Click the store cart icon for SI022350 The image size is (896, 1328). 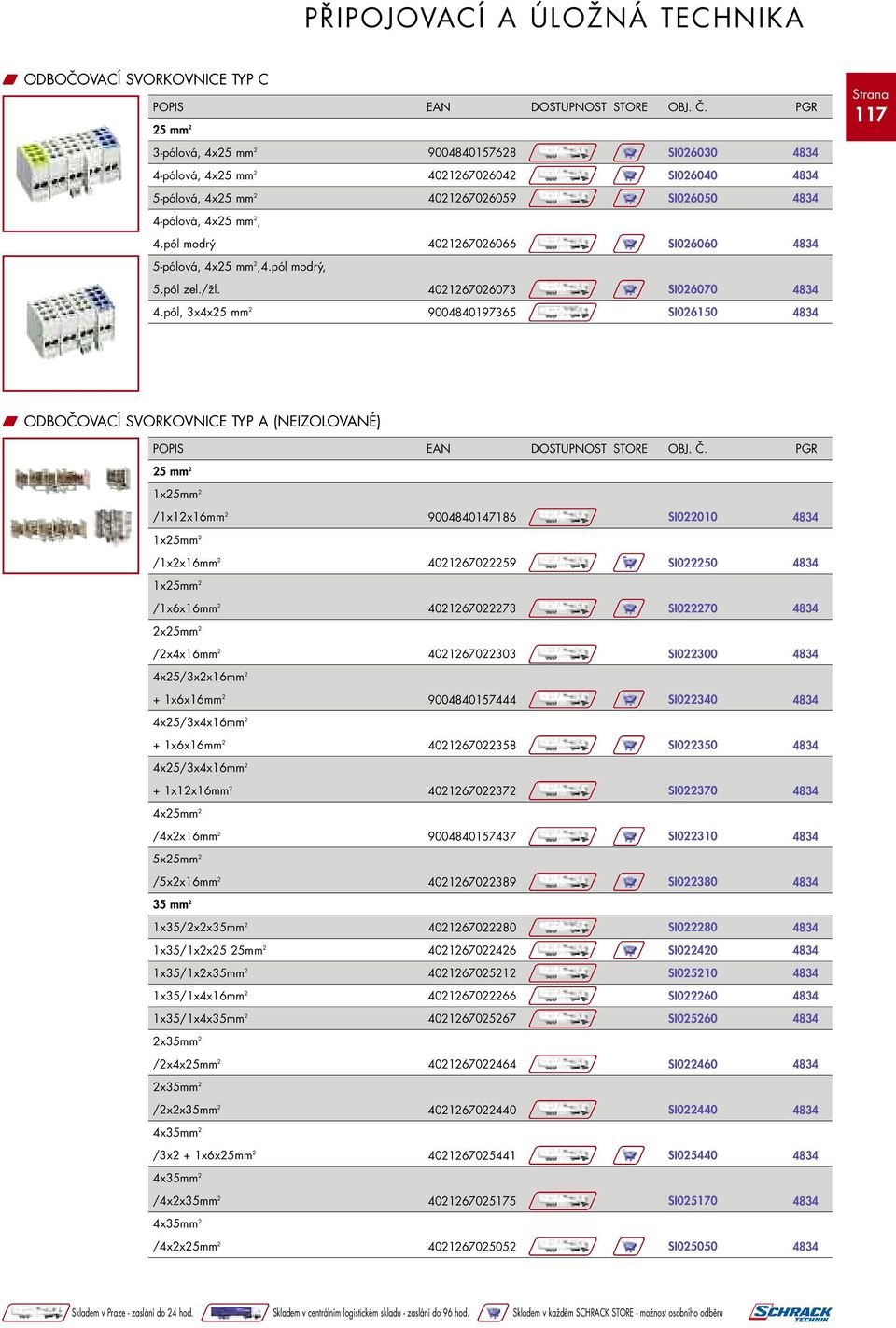(x=629, y=746)
